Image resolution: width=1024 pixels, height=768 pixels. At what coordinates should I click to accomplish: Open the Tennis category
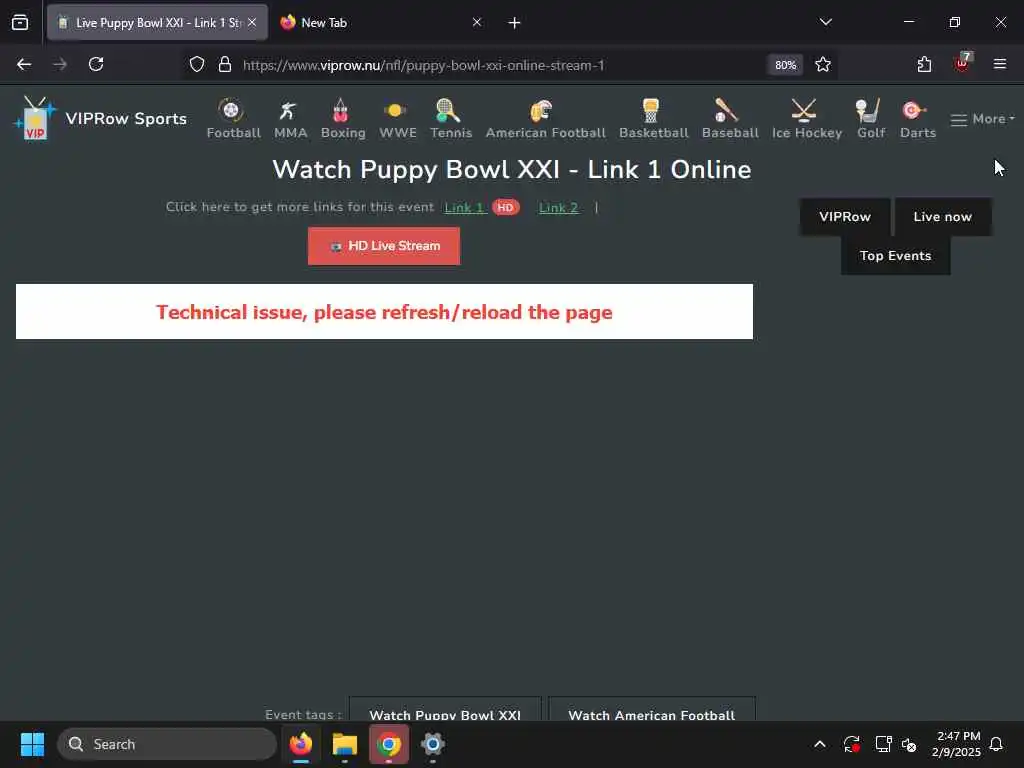point(451,119)
